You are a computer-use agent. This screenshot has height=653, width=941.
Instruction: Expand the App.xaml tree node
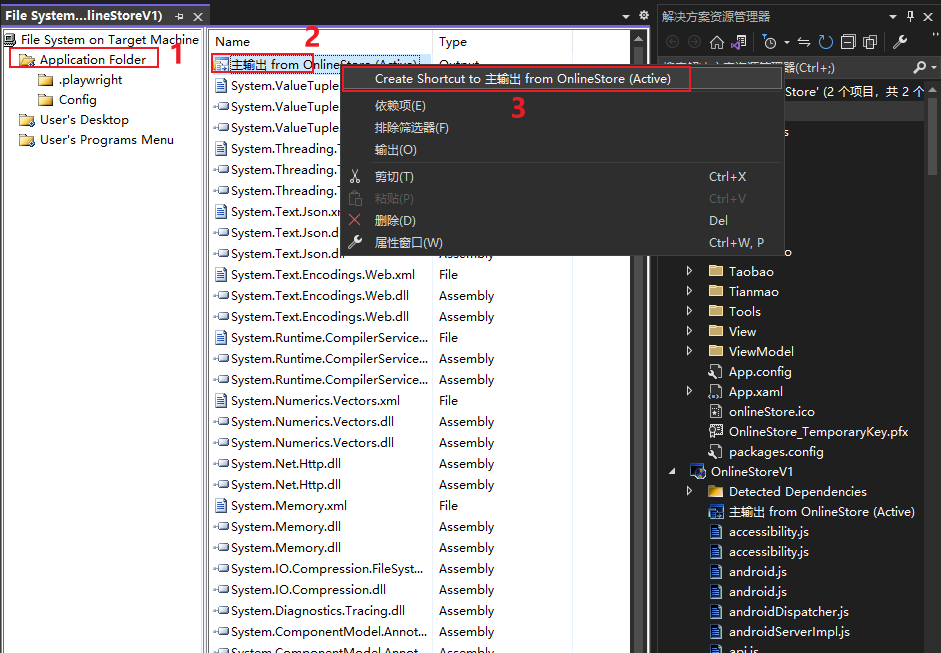(689, 391)
